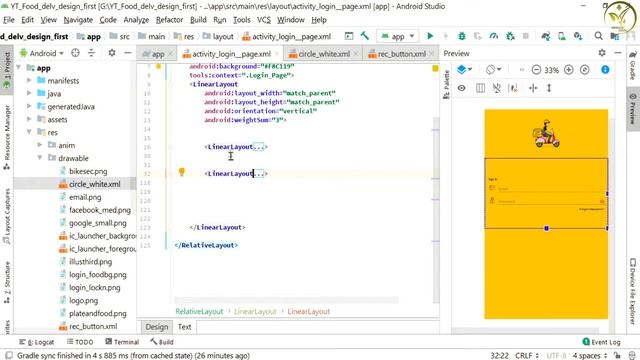Zoom out the layout preview

pyautogui.click(x=536, y=70)
